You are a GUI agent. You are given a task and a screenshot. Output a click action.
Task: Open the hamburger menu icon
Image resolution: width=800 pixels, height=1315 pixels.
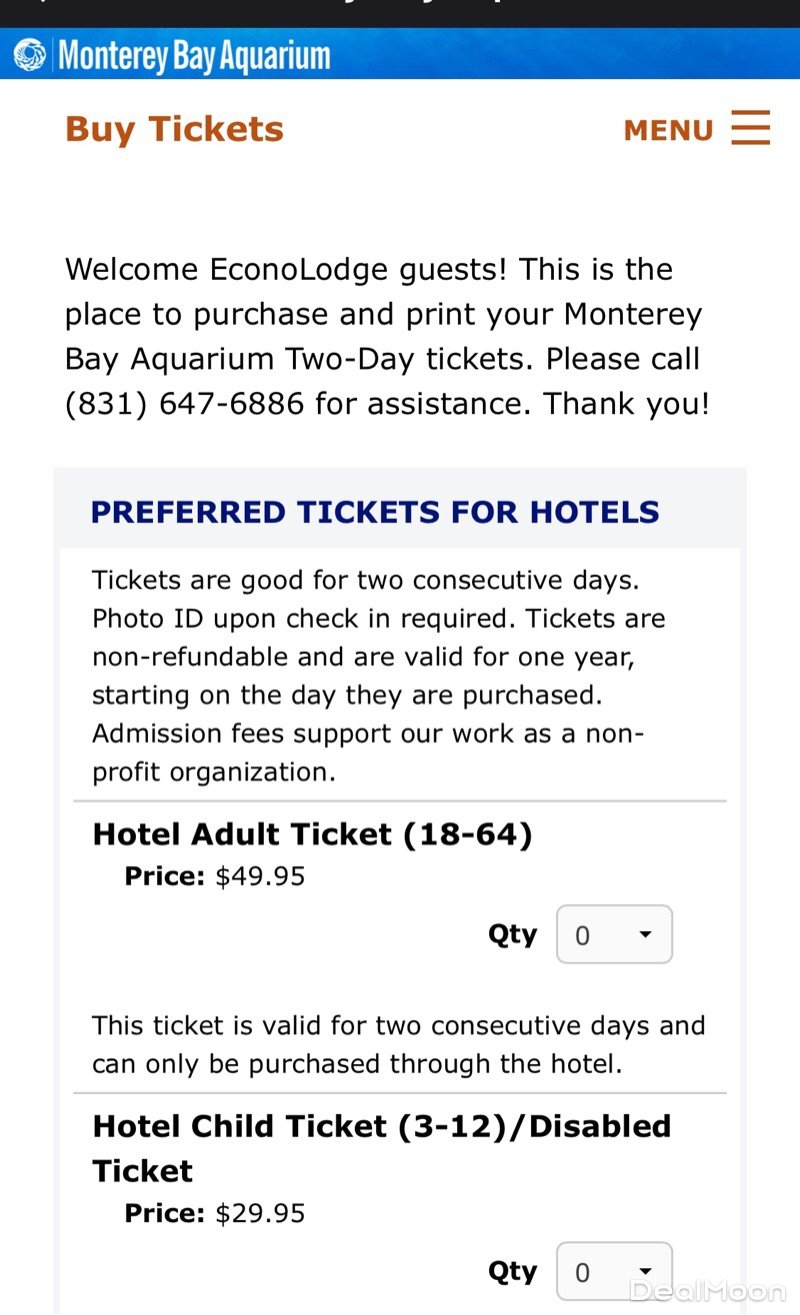[750, 129]
